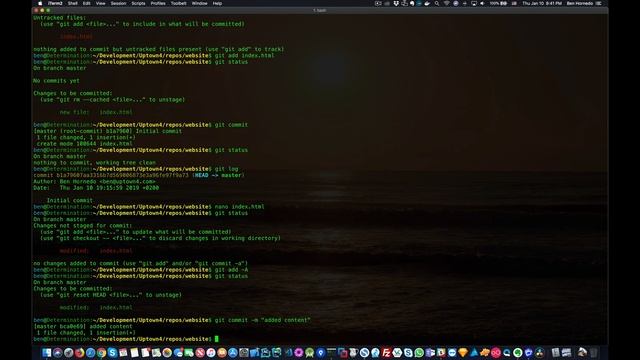Click the terminal cursor at the last prompt

click(x=217, y=339)
